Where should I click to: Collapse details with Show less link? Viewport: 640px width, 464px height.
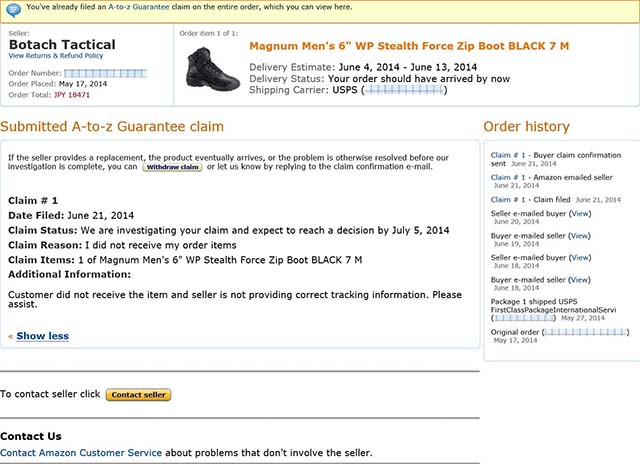click(x=42, y=336)
